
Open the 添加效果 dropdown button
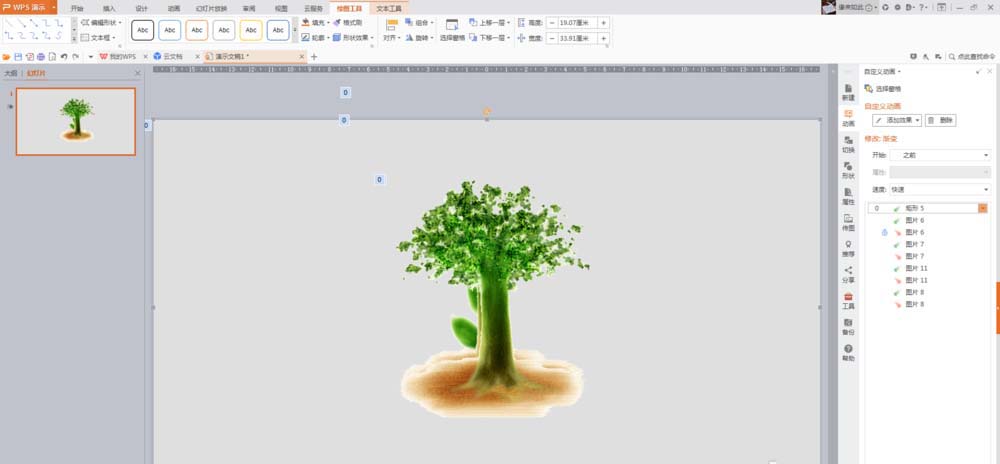(x=897, y=120)
